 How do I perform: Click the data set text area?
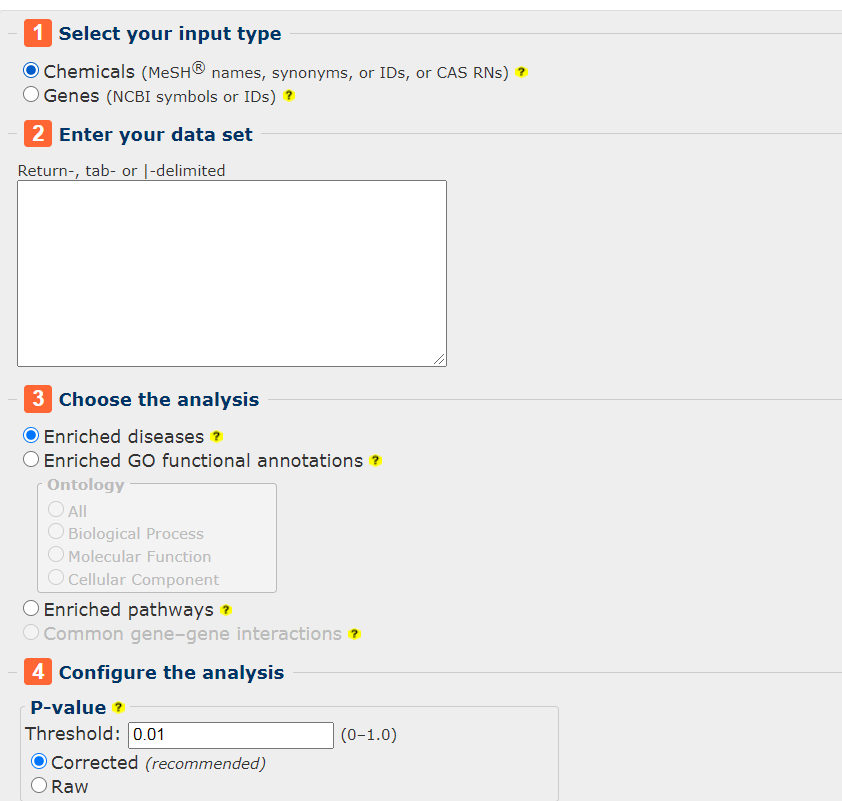pyautogui.click(x=232, y=274)
